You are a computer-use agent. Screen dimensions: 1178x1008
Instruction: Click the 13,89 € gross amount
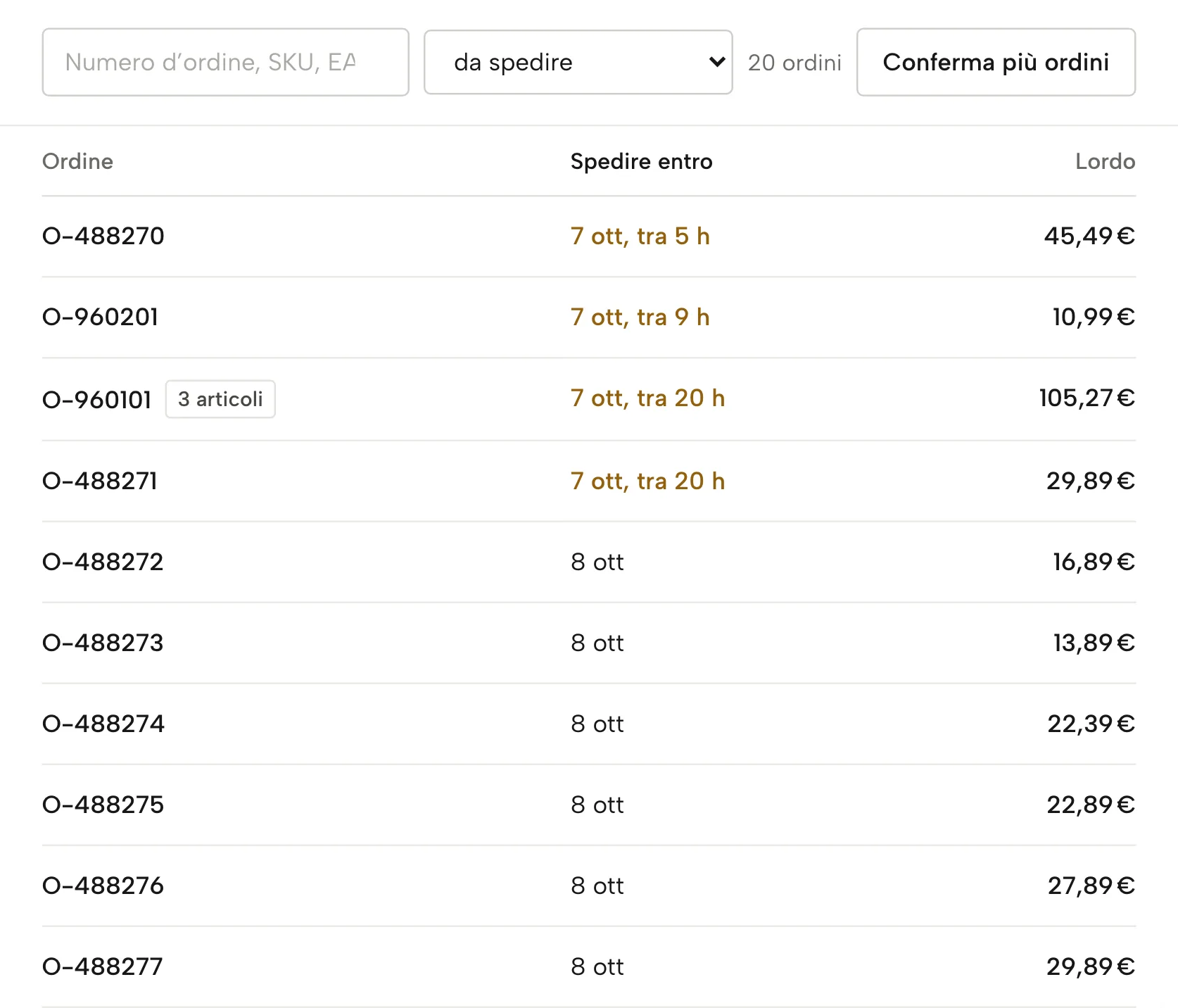coord(1094,643)
